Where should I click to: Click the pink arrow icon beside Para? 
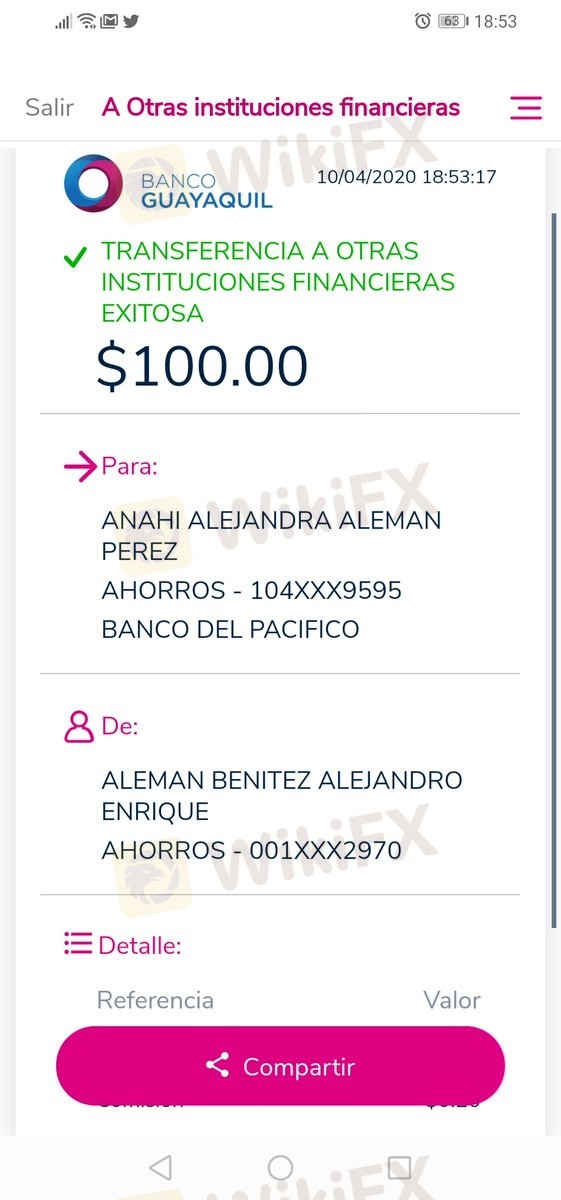click(79, 467)
